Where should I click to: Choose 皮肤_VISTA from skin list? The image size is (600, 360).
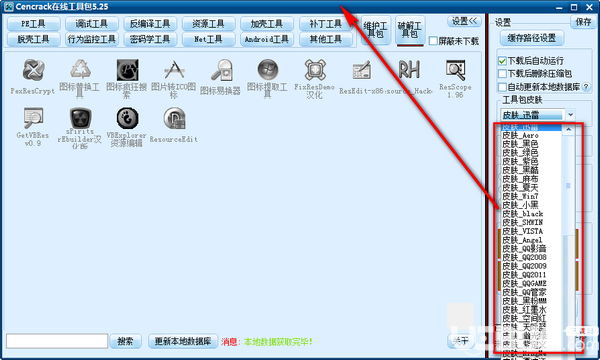click(x=531, y=231)
